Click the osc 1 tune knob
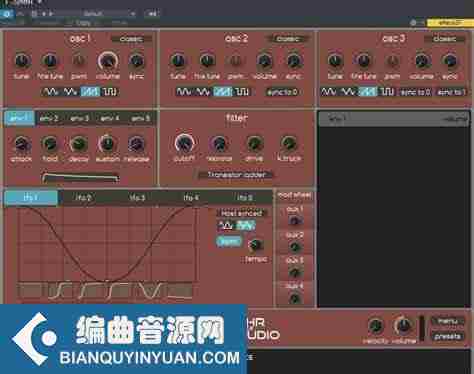 [x=22, y=61]
